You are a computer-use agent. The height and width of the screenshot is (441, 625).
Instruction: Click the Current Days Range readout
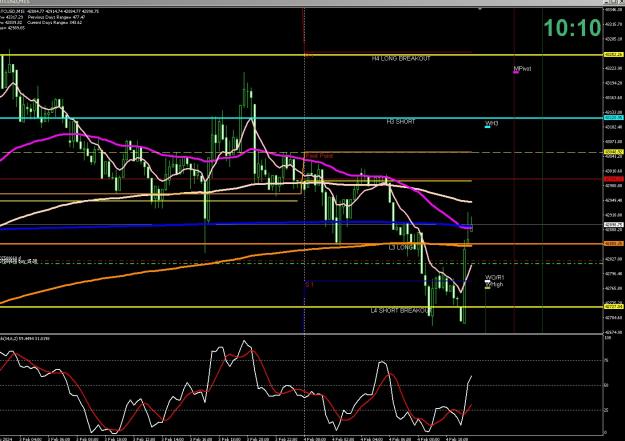[55, 23]
